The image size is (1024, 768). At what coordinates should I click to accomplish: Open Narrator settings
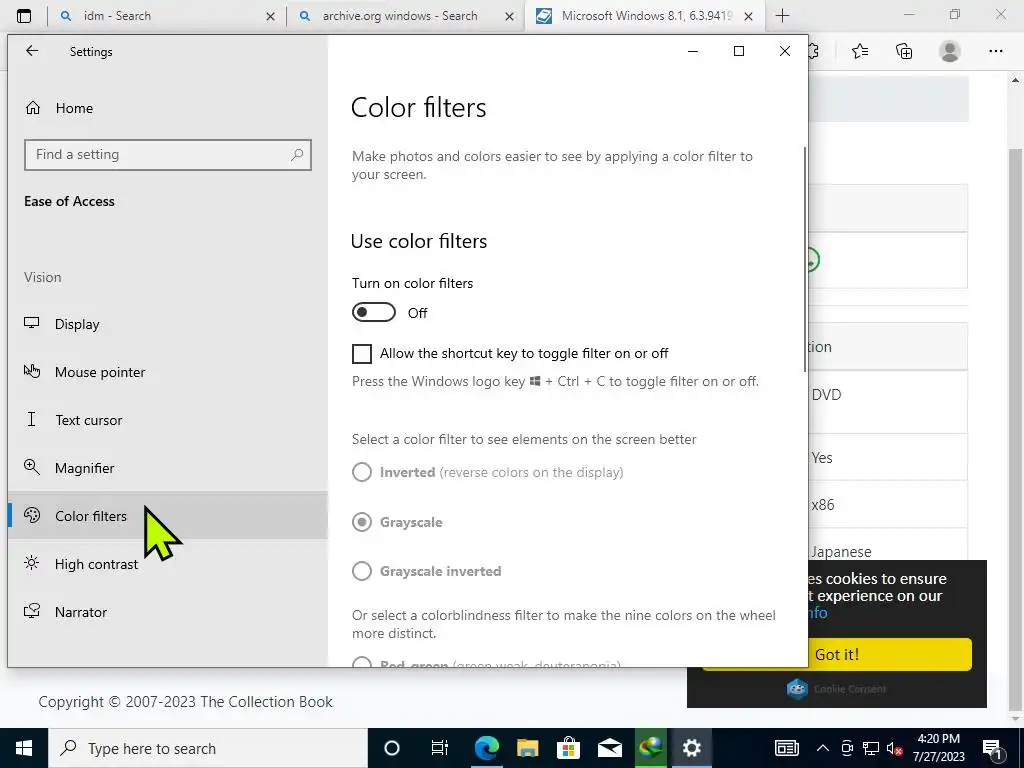click(x=168, y=612)
